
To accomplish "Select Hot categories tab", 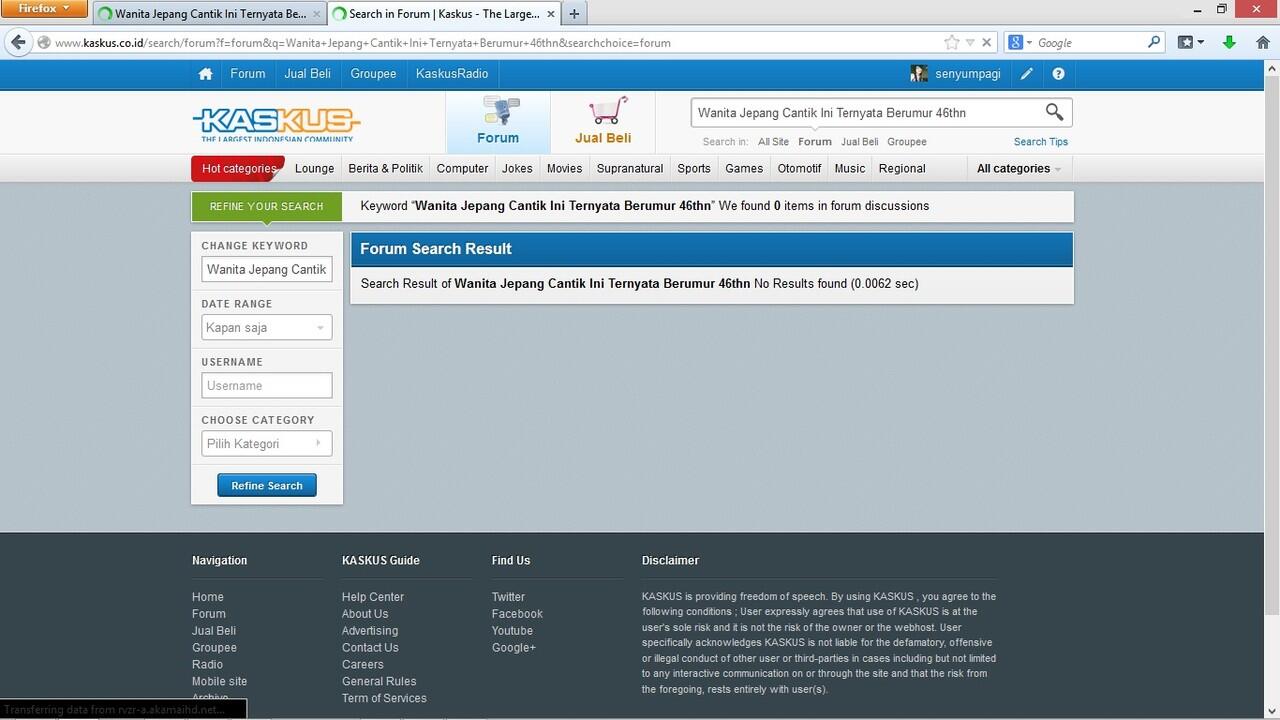I will [238, 168].
